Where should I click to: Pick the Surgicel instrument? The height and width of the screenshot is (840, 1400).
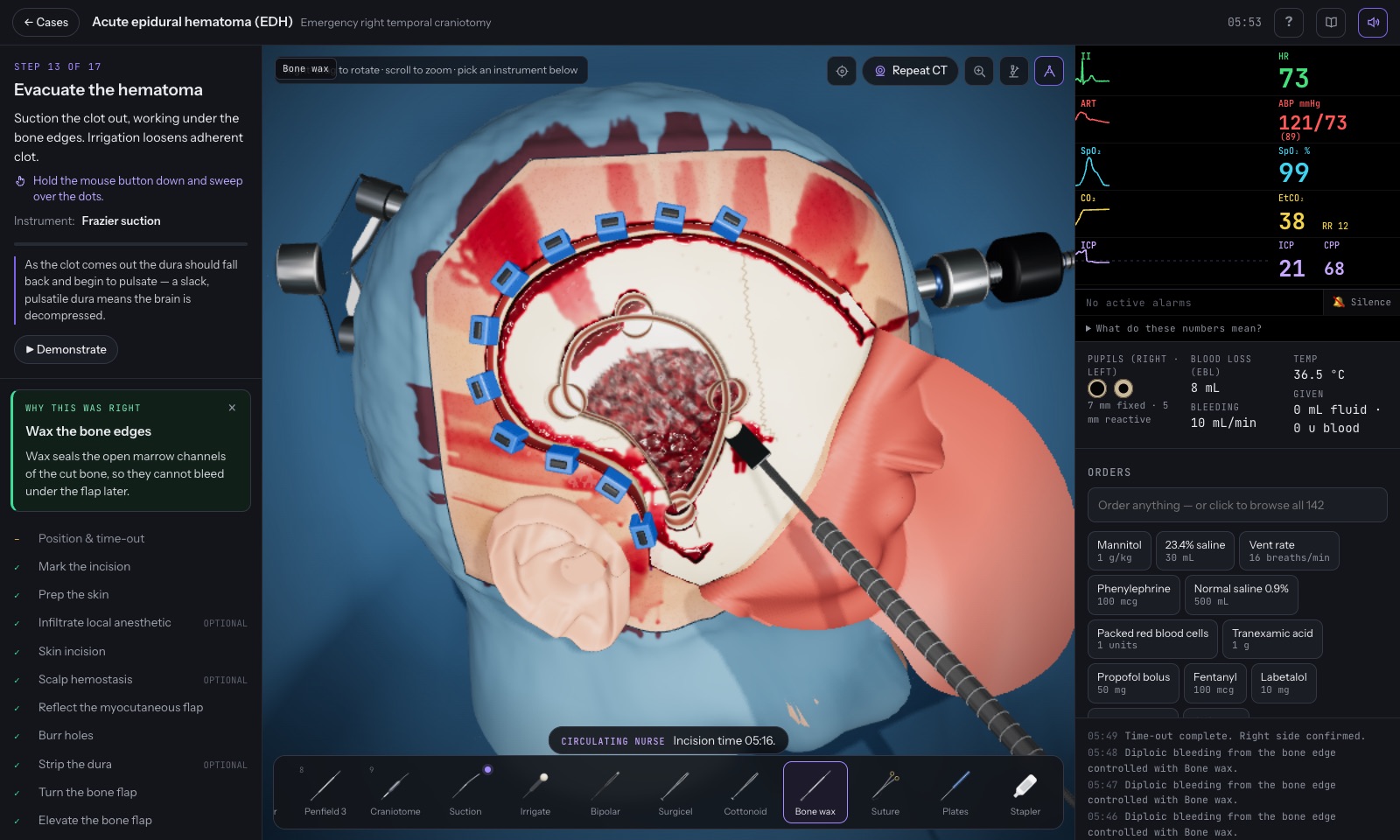(675, 793)
